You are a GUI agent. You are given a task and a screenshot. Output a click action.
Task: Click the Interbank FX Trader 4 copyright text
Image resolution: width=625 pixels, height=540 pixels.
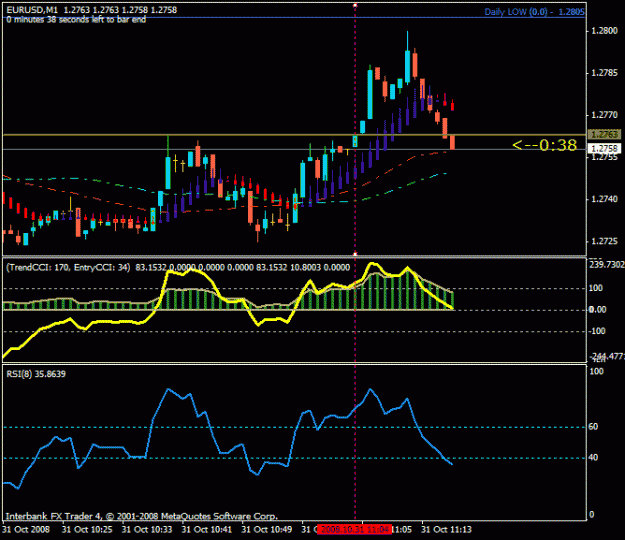142,516
